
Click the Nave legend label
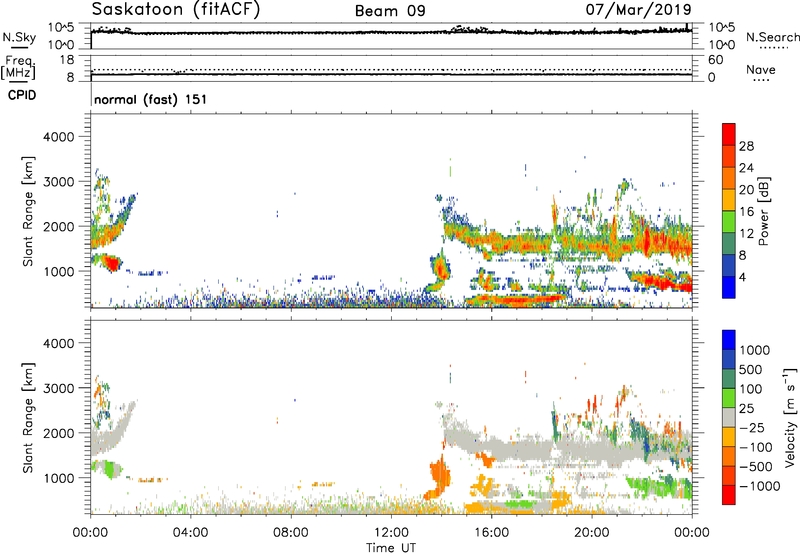(x=760, y=70)
